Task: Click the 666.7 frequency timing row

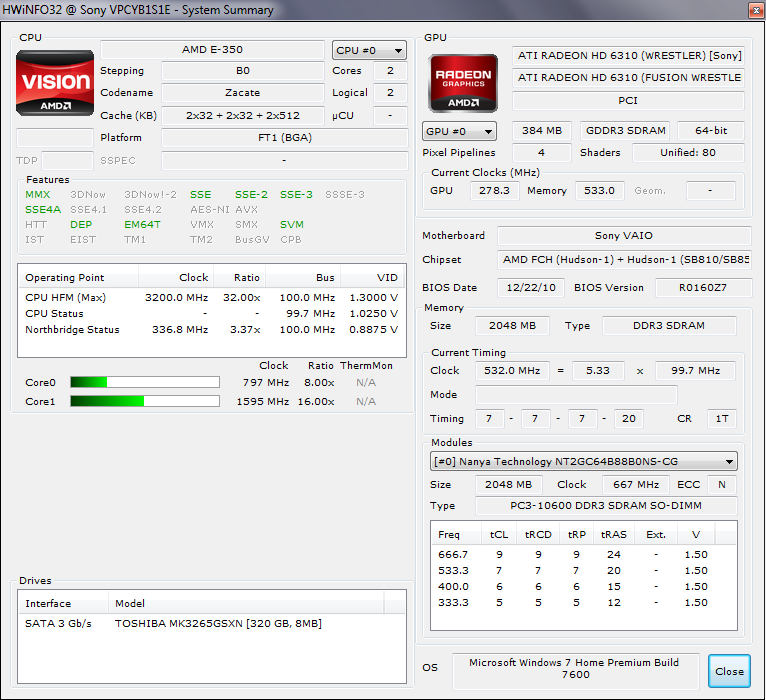Action: click(584, 554)
